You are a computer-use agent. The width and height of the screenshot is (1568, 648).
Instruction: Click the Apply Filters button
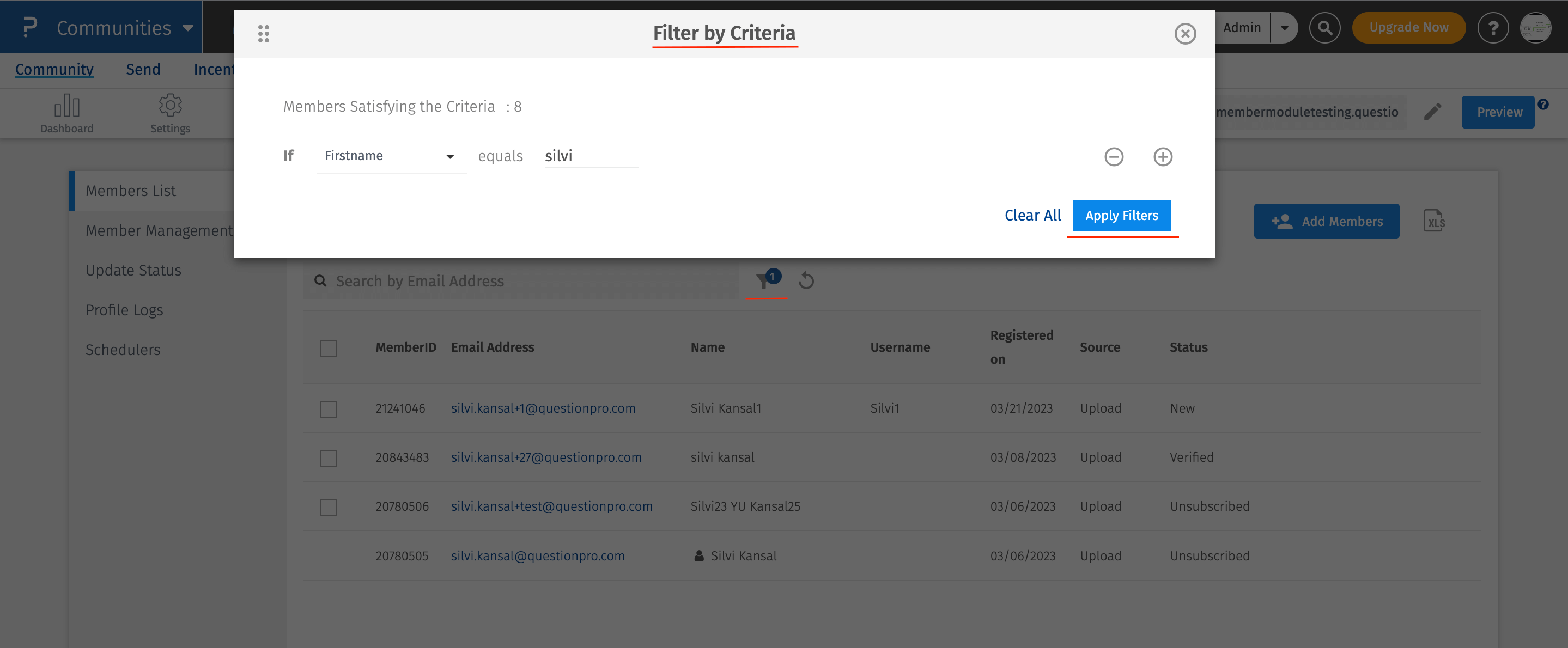tap(1121, 216)
